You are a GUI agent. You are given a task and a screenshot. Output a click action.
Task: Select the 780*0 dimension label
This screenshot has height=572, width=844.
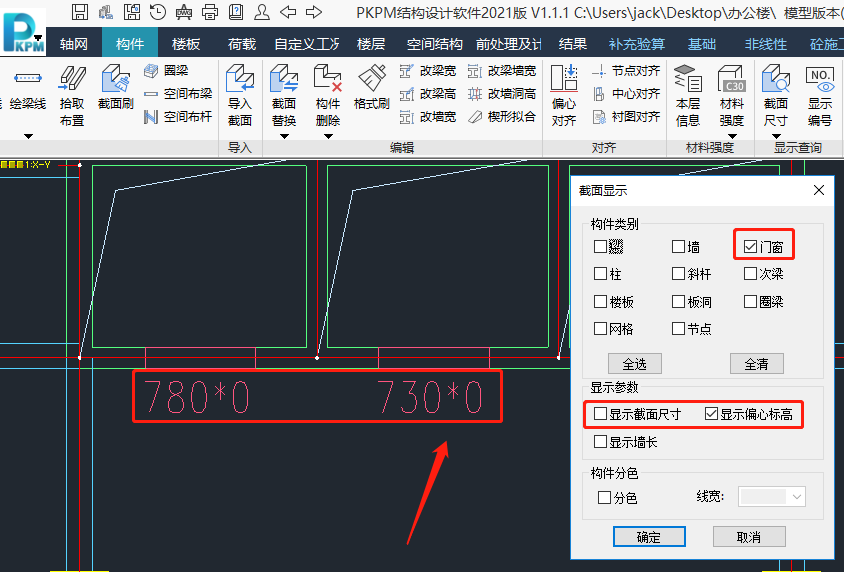(196, 397)
